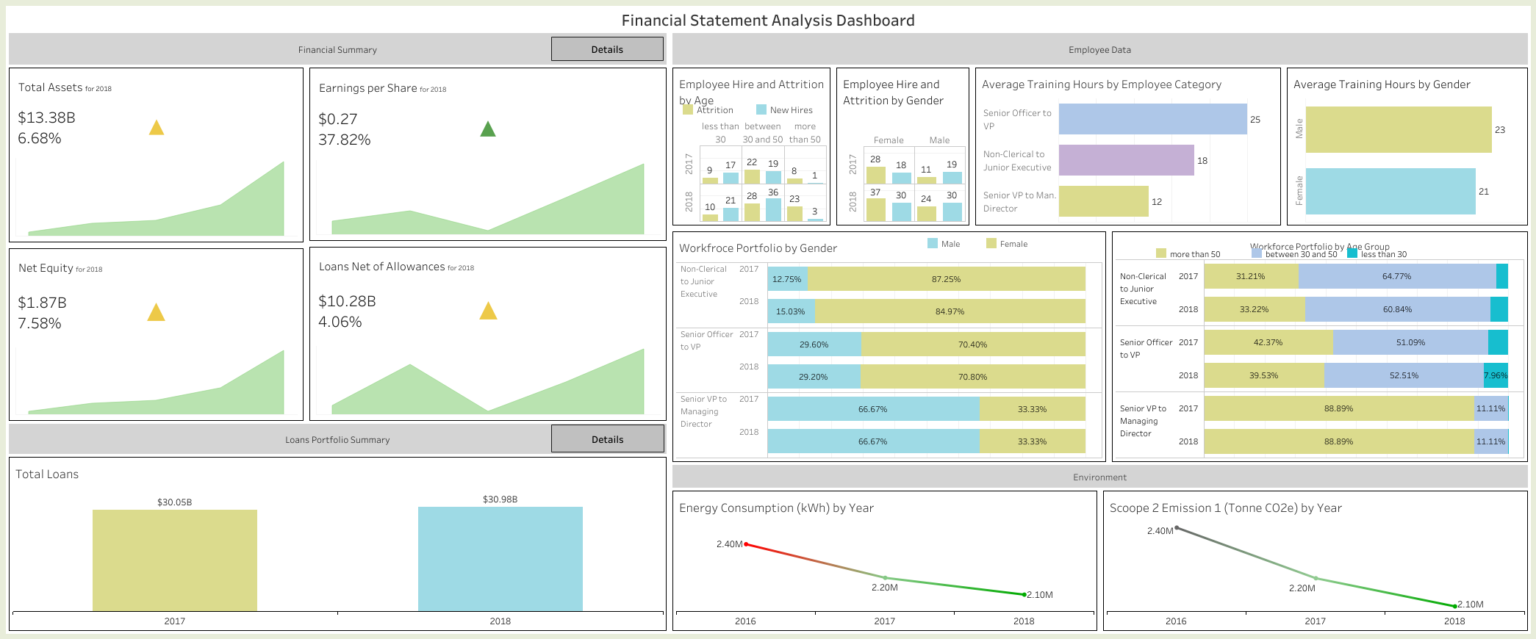Click the 84.97% female segment
Image resolution: width=1536 pixels, height=639 pixels.
(950, 311)
